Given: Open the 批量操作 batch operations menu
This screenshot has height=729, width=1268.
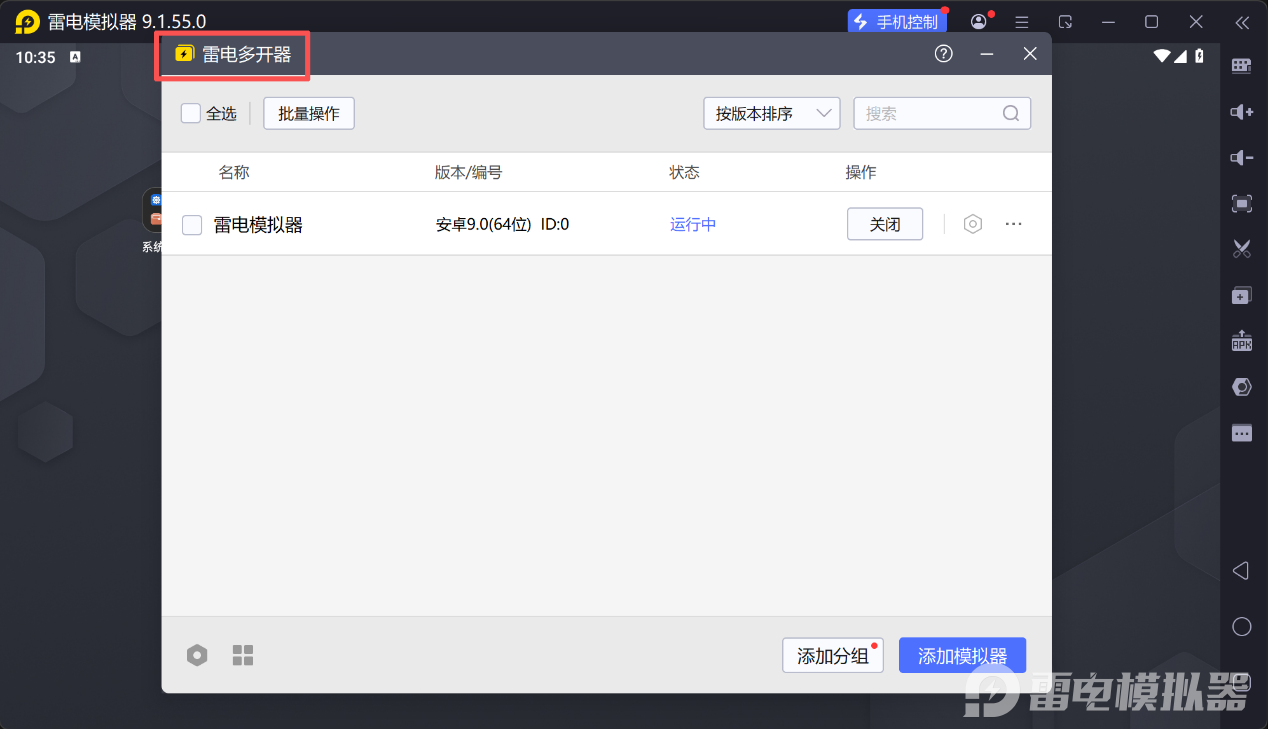Looking at the screenshot, I should [x=309, y=113].
